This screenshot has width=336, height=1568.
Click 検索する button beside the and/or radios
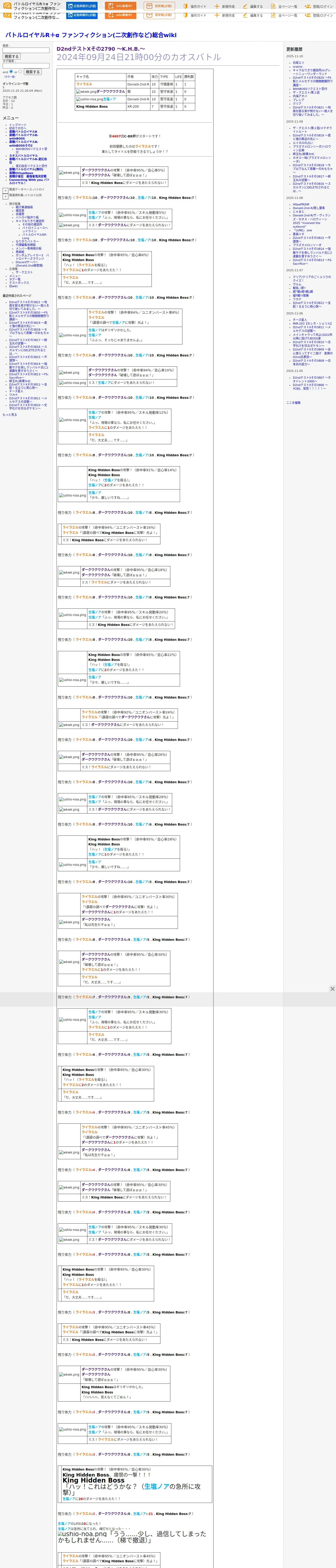(x=32, y=72)
